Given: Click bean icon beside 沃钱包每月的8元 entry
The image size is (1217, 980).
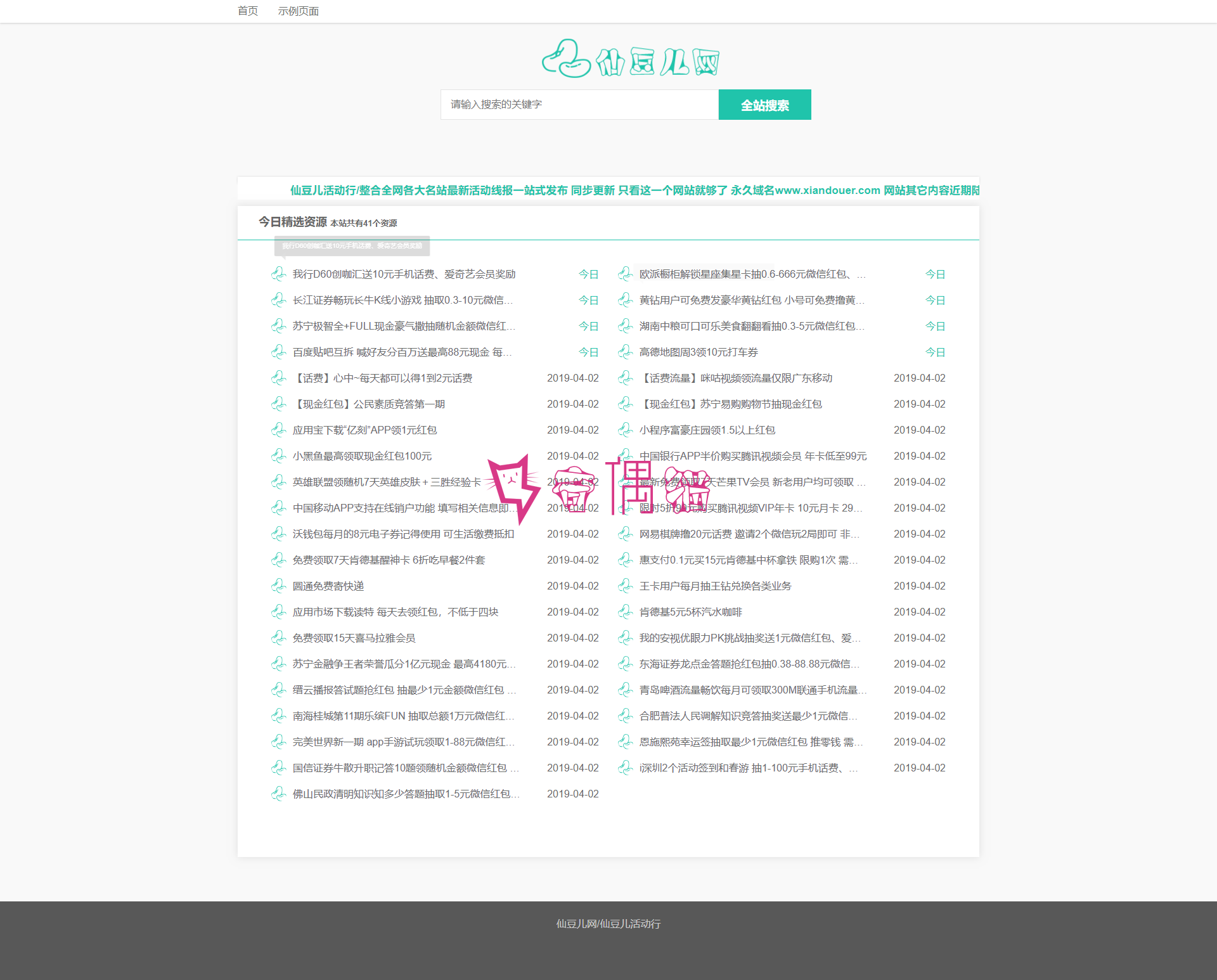Looking at the screenshot, I should [279, 534].
